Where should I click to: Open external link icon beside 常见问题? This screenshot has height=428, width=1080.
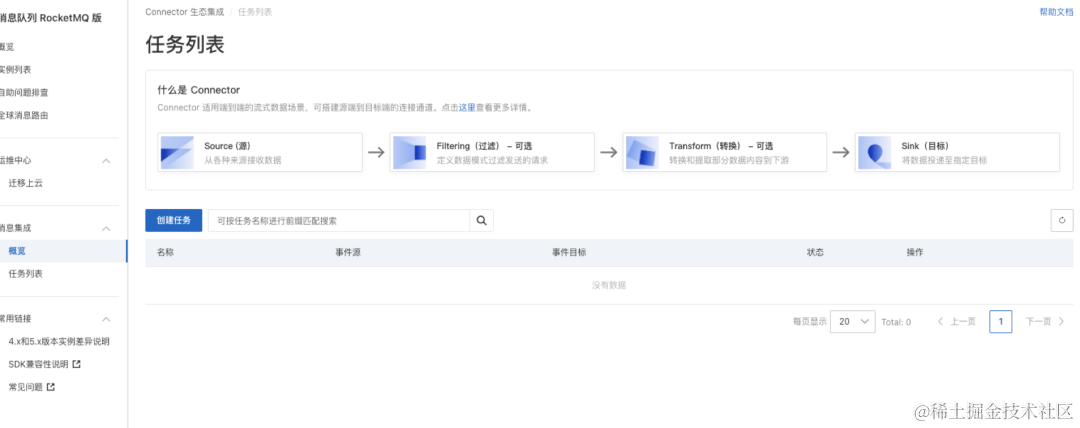pyautogui.click(x=51, y=387)
